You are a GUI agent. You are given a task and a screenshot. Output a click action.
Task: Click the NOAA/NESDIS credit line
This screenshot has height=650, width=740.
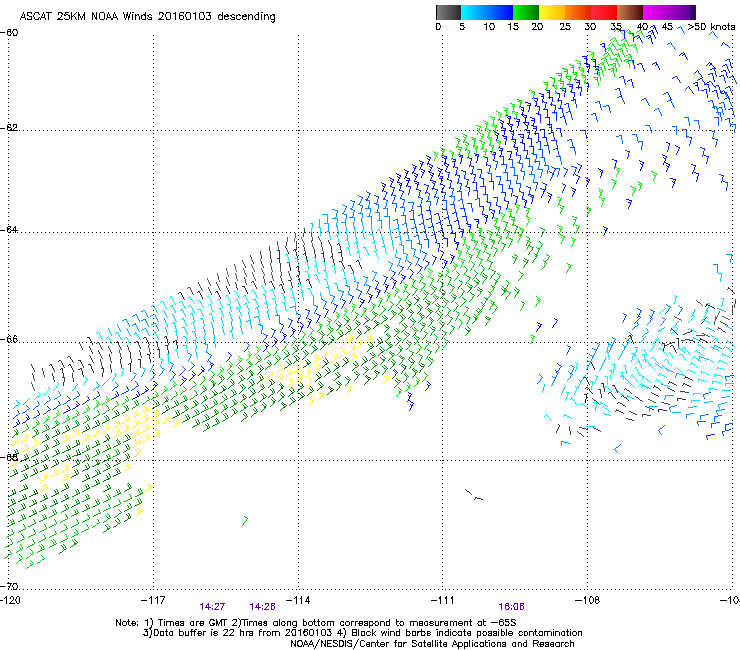(x=432, y=644)
